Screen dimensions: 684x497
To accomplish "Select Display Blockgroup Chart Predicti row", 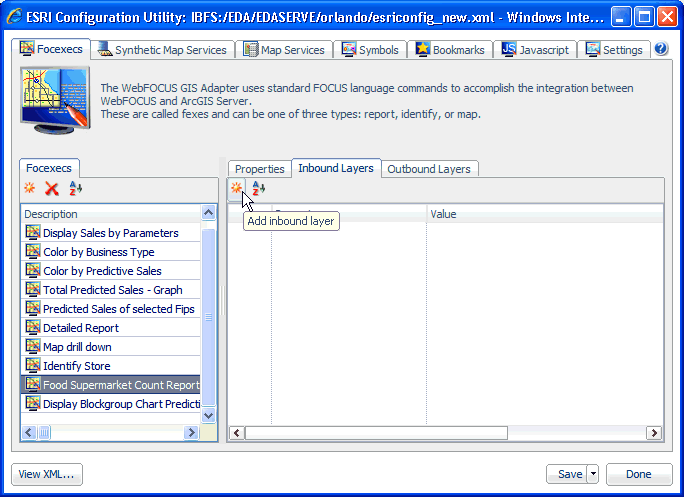I will 111,404.
